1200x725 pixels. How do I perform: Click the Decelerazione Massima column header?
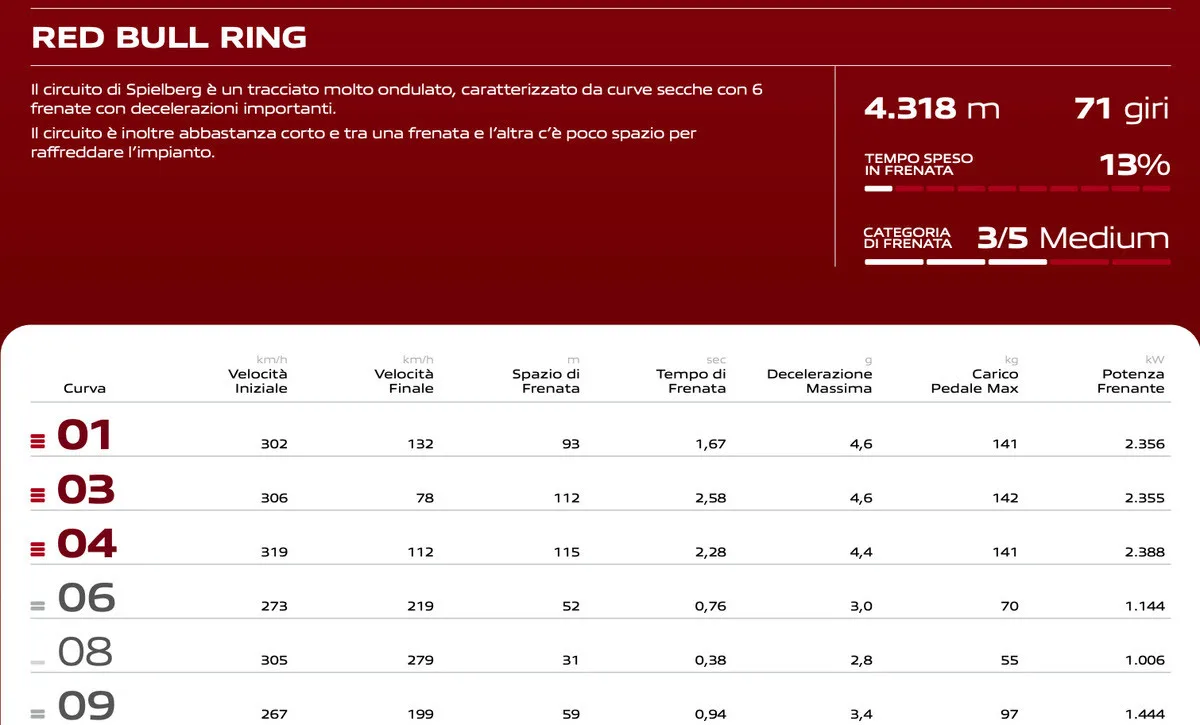coord(819,381)
